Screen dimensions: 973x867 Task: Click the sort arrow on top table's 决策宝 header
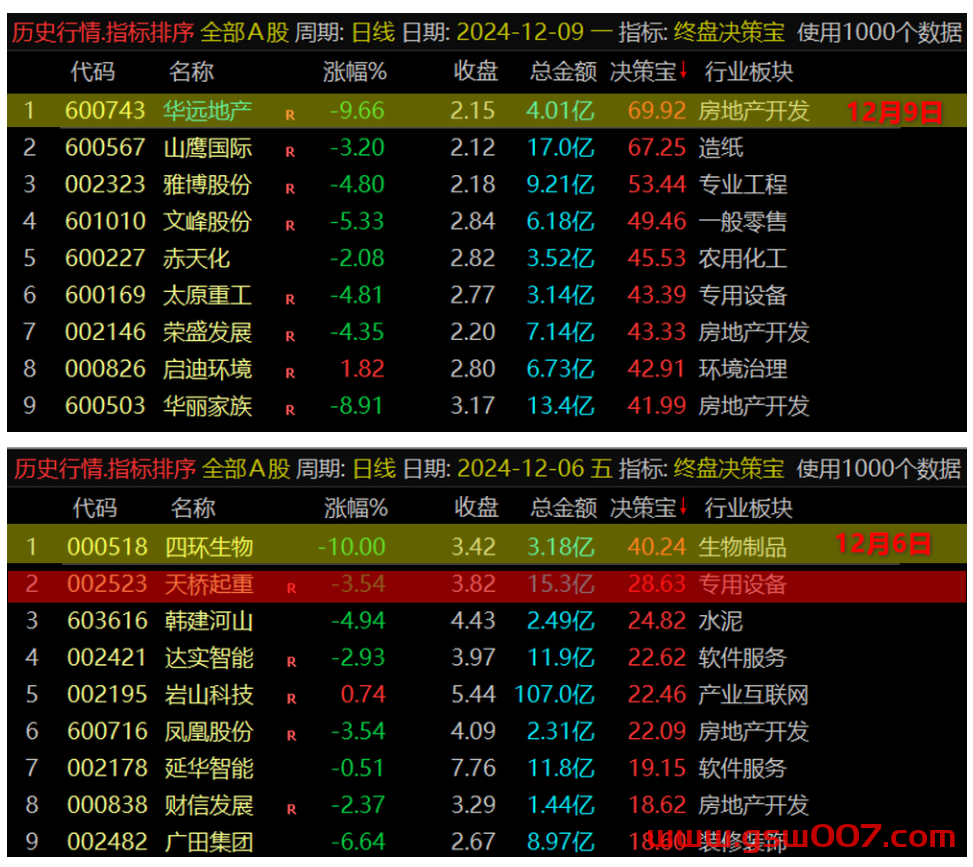[x=683, y=71]
